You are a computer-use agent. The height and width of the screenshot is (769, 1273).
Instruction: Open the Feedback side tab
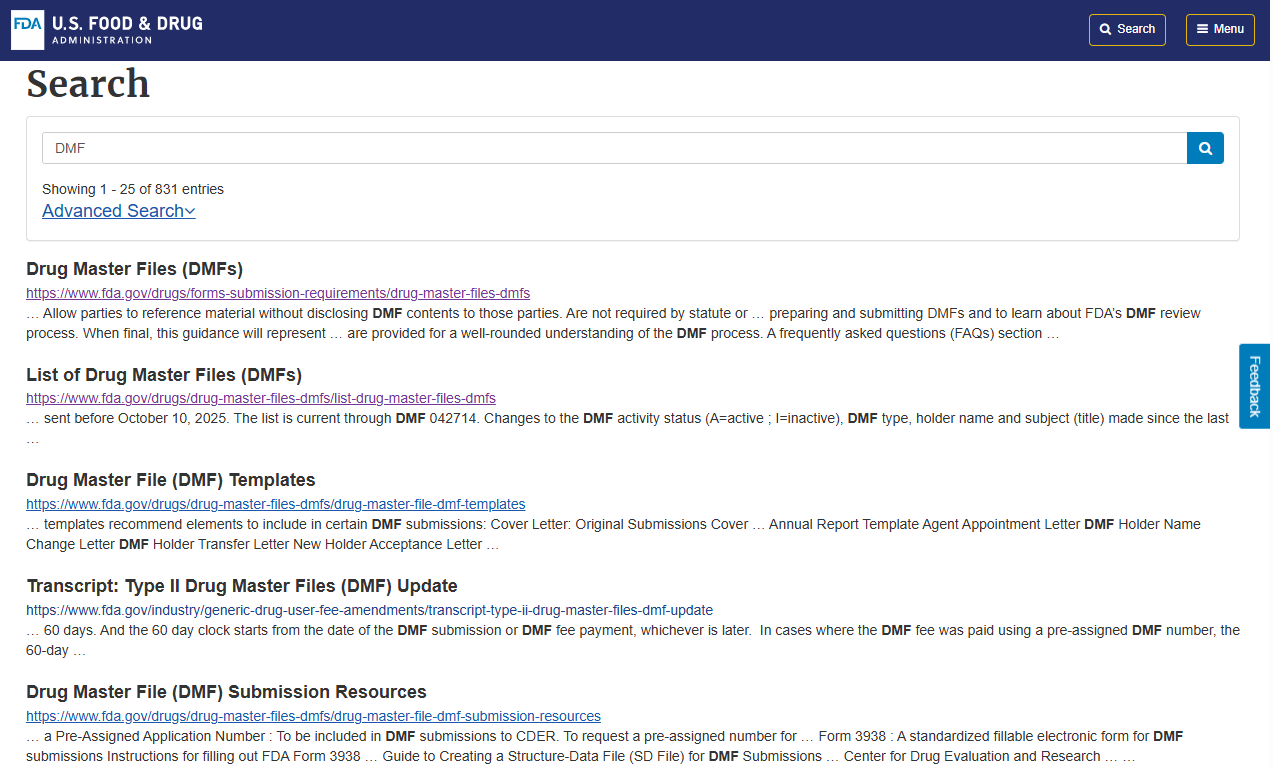1255,386
